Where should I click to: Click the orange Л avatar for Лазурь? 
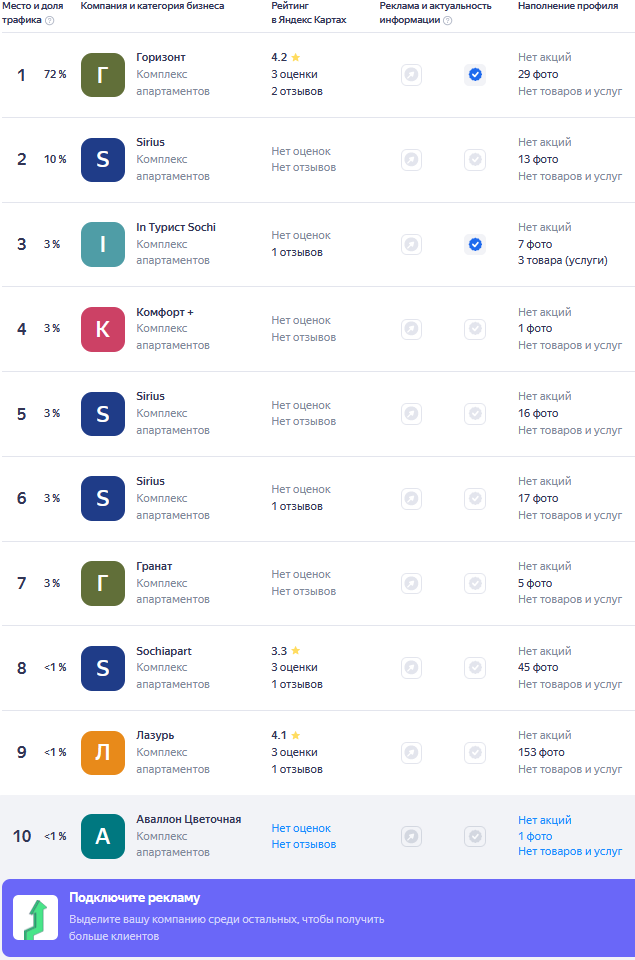(x=103, y=752)
